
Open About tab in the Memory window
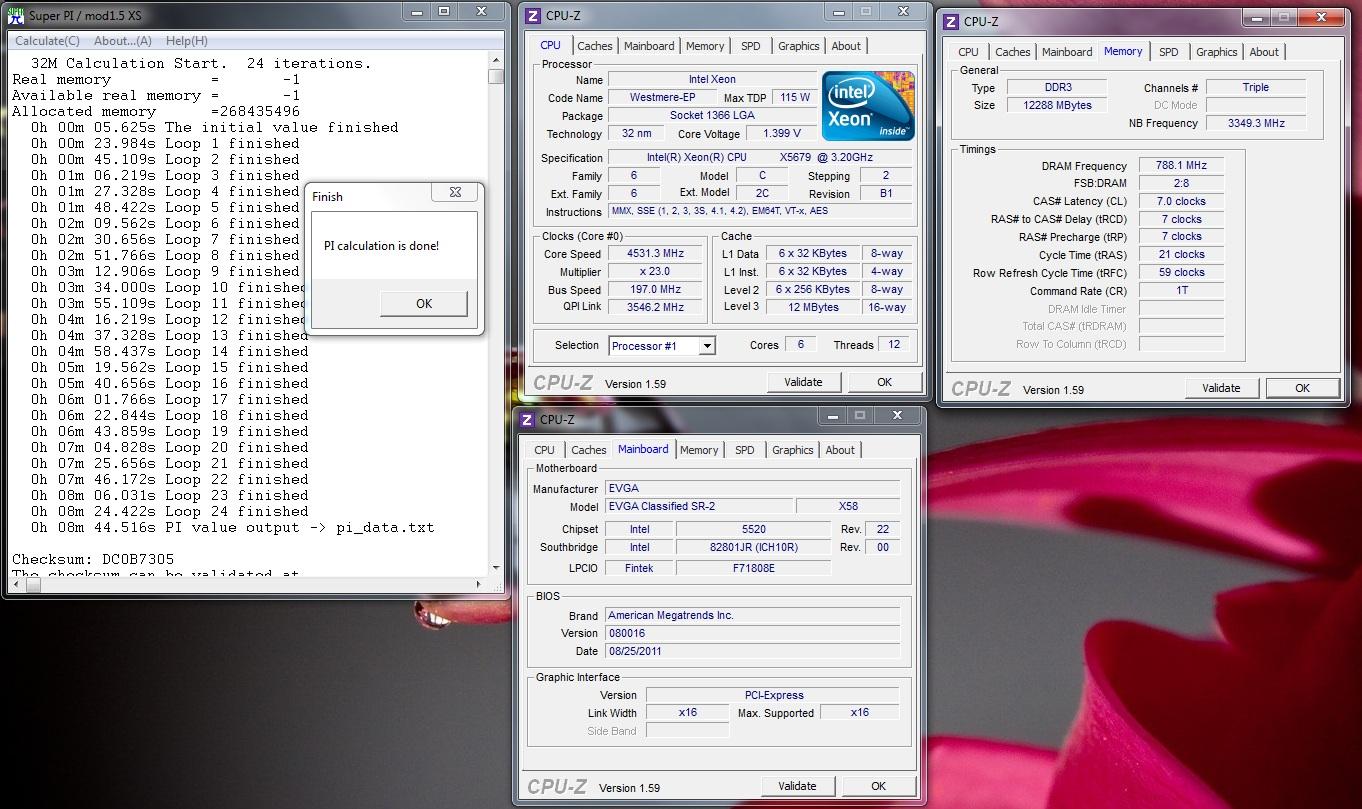pyautogui.click(x=1264, y=52)
